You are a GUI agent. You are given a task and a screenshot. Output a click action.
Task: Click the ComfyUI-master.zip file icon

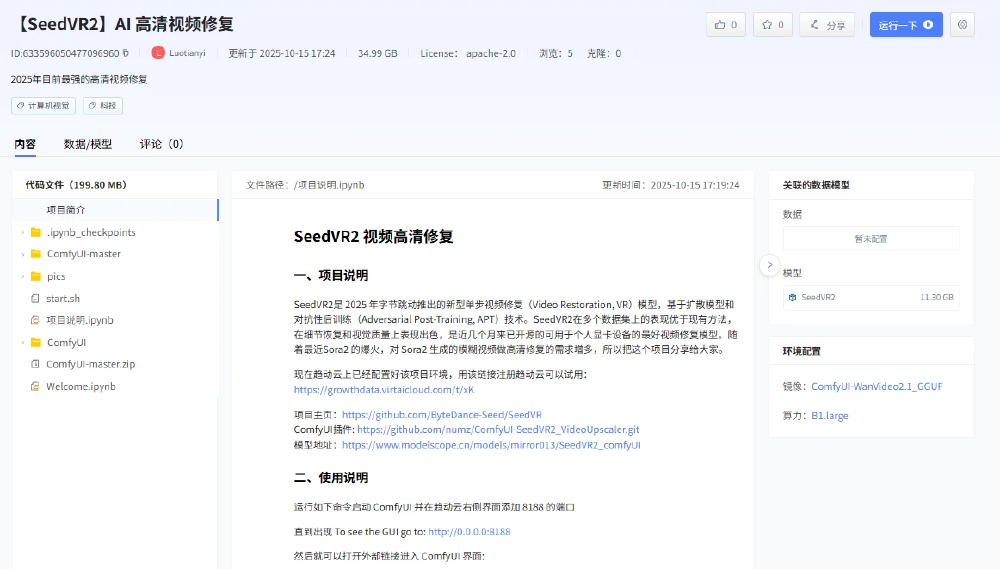pyautogui.click(x=35, y=364)
